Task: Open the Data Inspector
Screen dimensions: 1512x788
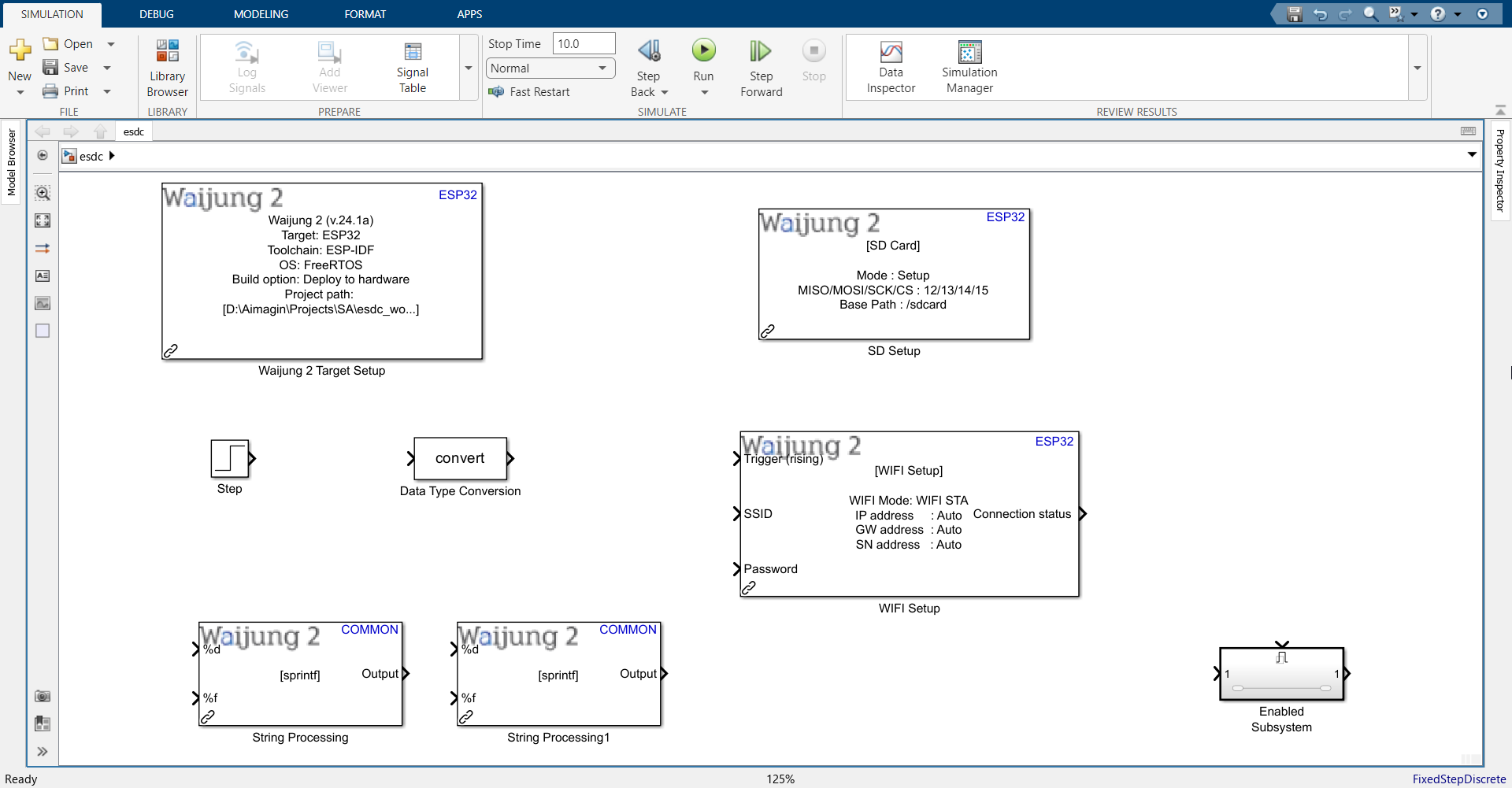Action: (891, 68)
